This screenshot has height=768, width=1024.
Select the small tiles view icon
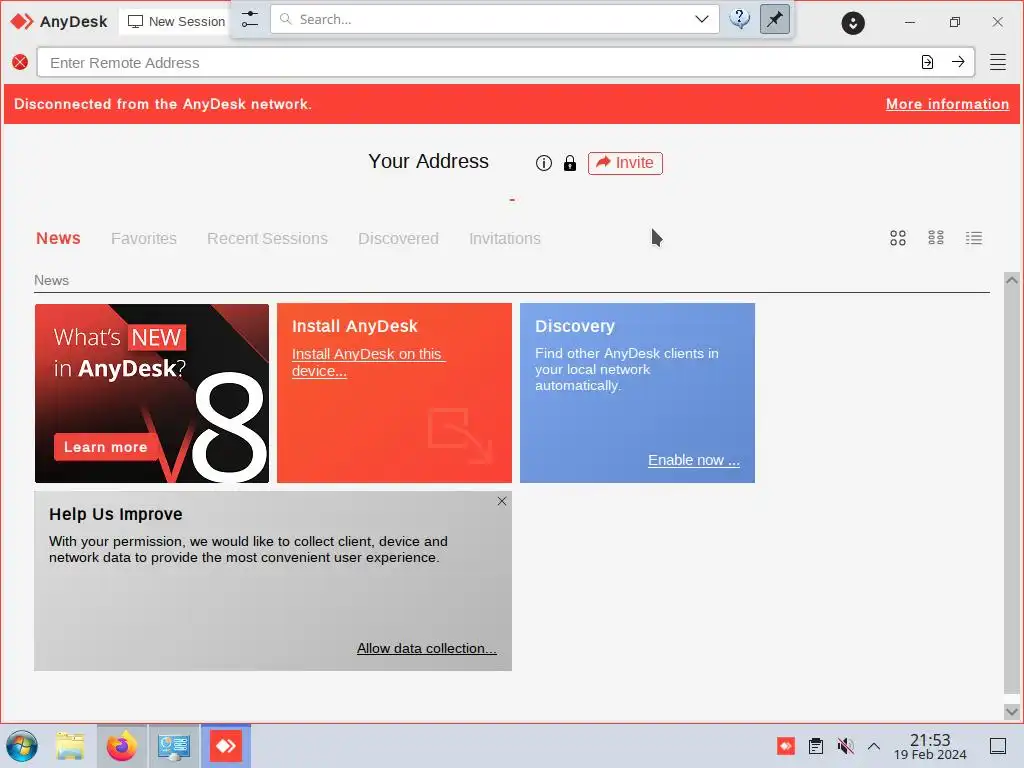tap(936, 238)
